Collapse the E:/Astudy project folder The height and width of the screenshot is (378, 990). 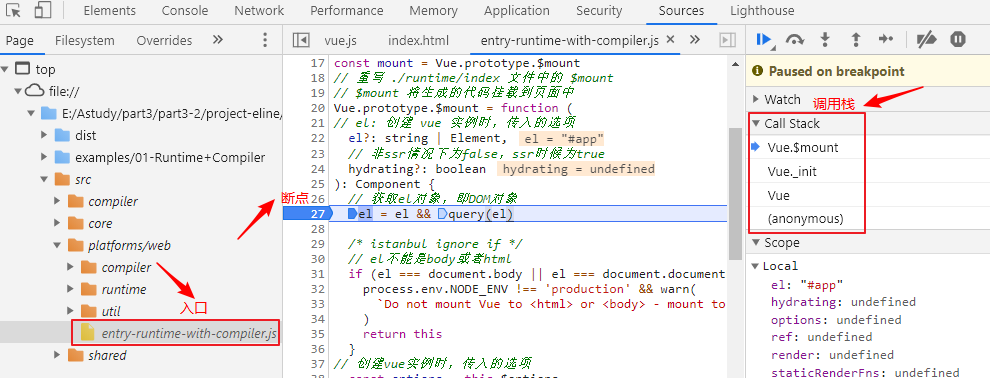tap(31, 114)
